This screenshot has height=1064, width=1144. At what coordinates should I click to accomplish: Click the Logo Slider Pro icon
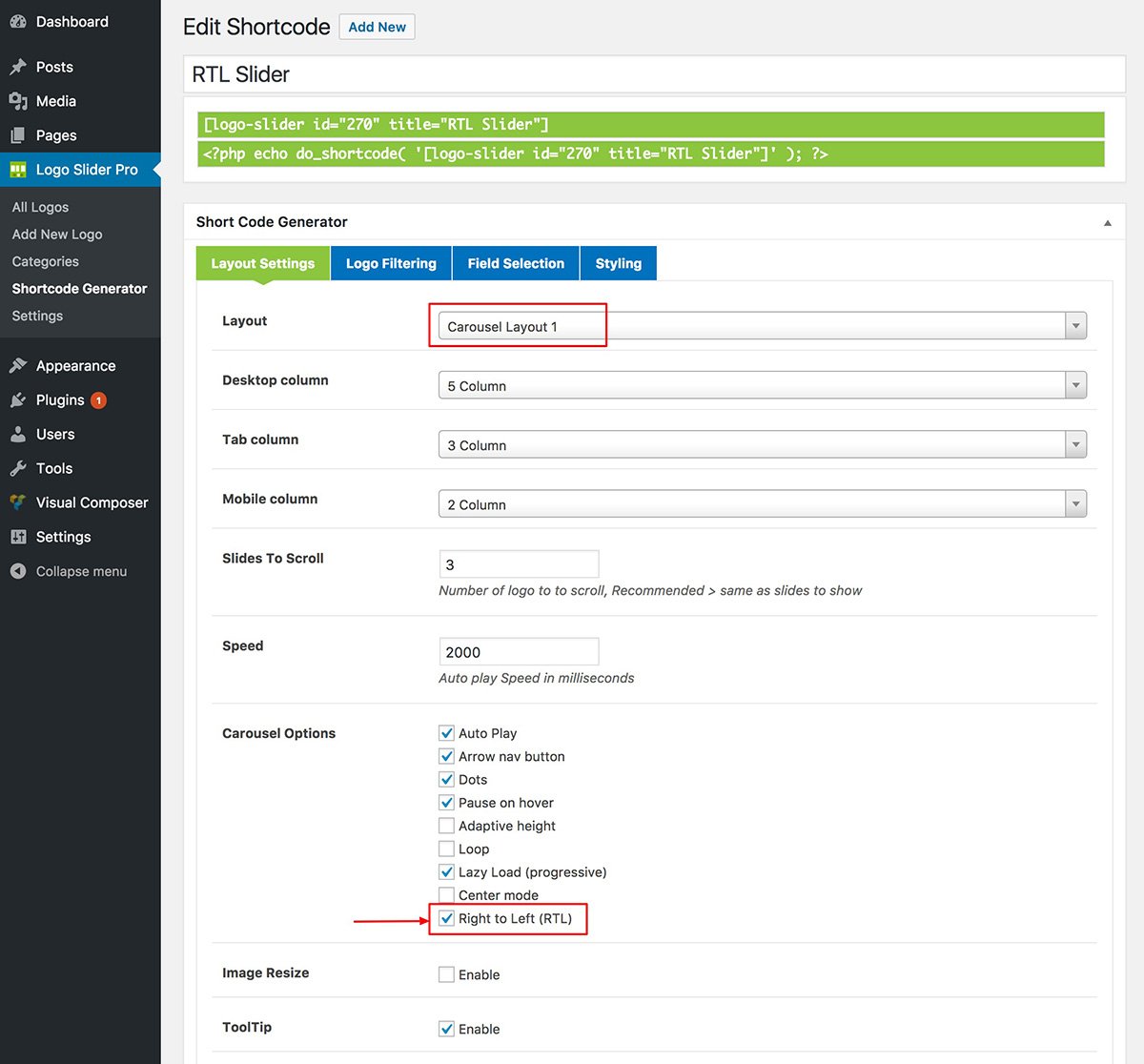pos(17,170)
